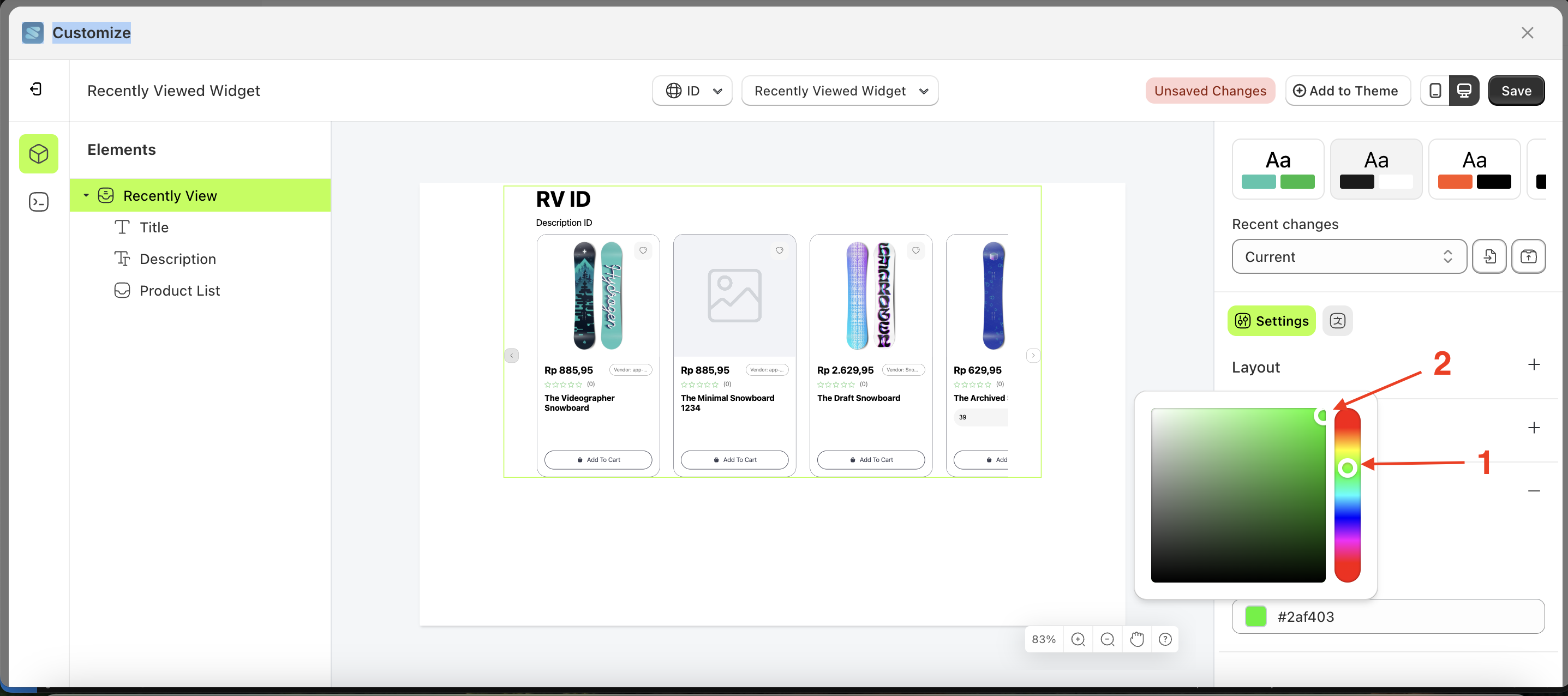Favorite The Videographer Snowboard with the heart icon
The image size is (1568, 696).
[644, 250]
